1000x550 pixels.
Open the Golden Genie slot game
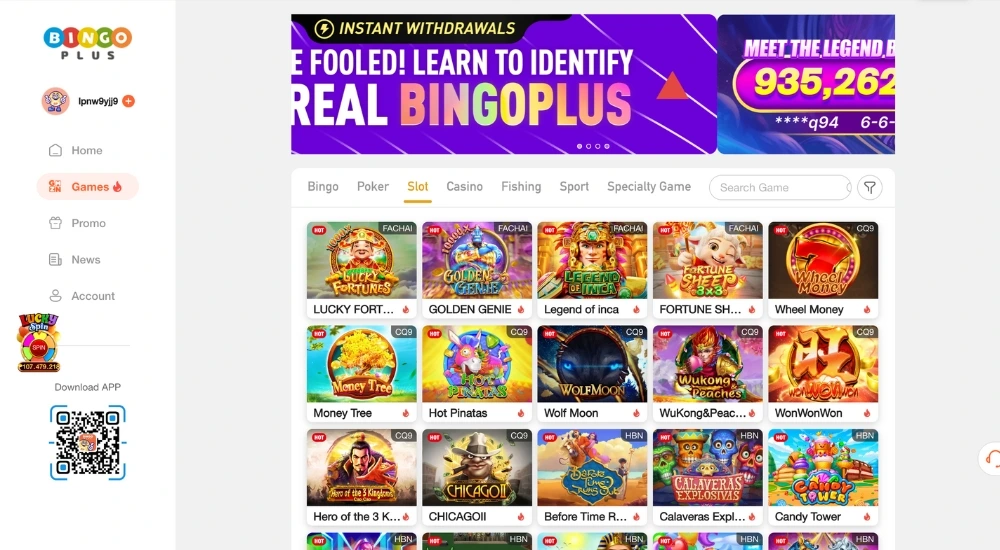point(477,270)
